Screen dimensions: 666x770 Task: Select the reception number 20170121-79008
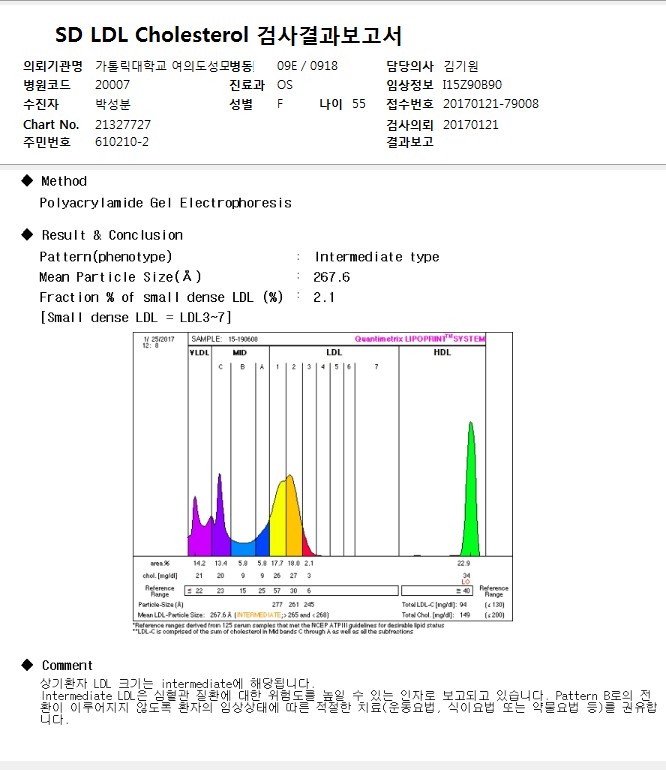point(491,104)
